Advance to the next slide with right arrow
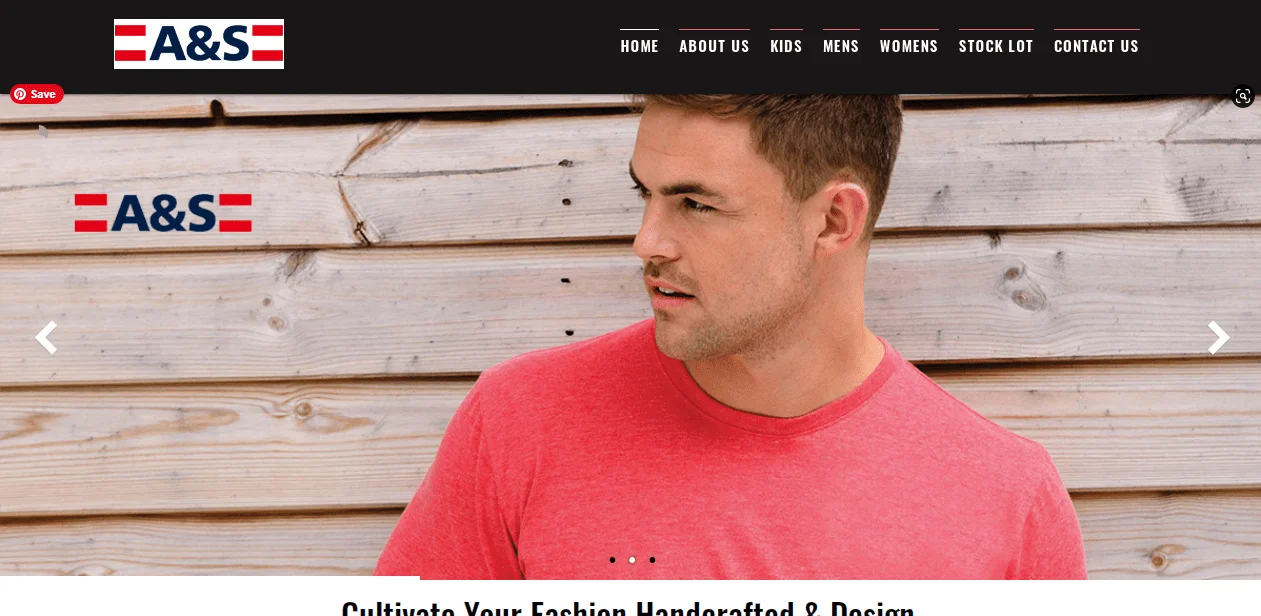The width and height of the screenshot is (1261, 616). [x=1218, y=338]
